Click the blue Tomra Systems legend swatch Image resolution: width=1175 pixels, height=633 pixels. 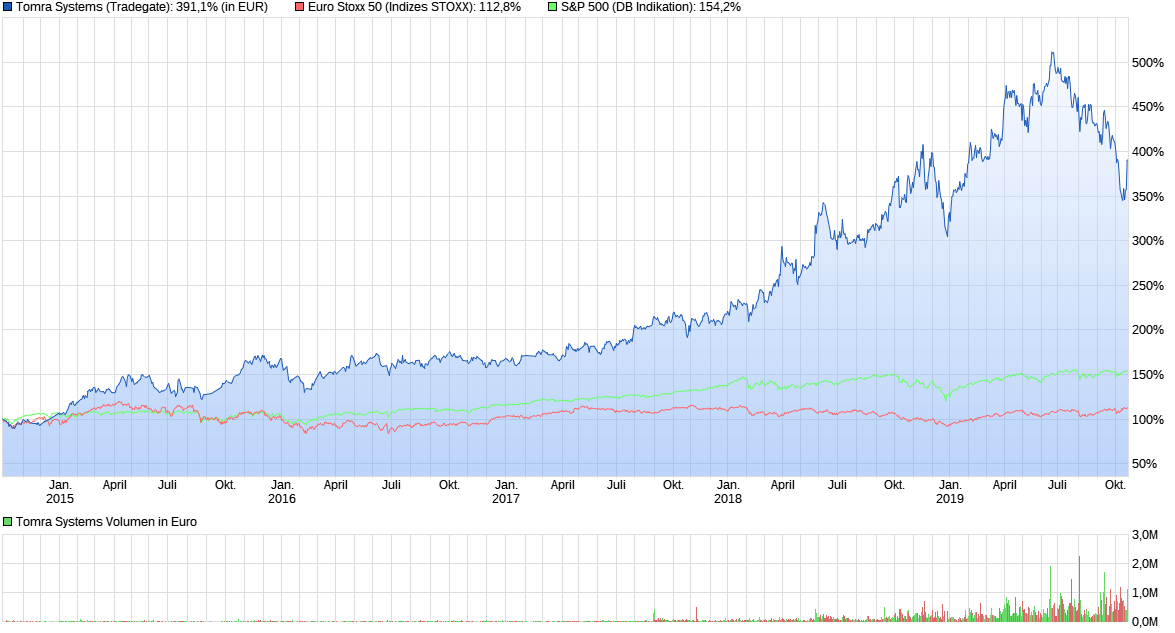pyautogui.click(x=7, y=7)
